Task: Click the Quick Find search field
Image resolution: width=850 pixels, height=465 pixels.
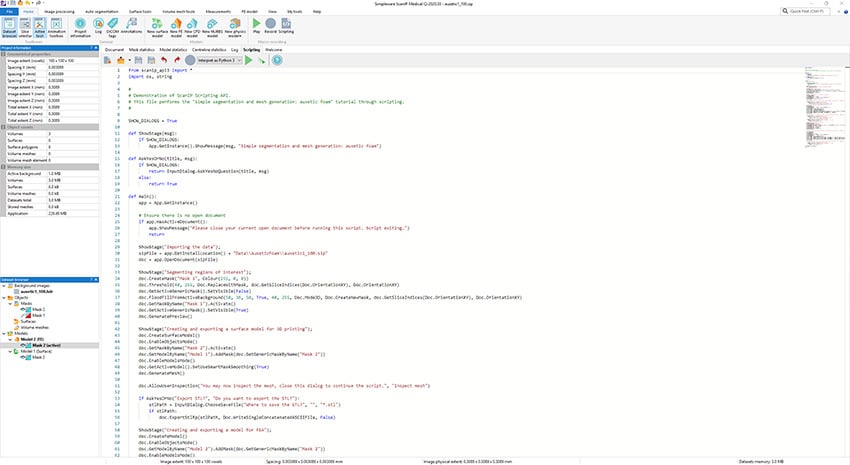Action: click(x=805, y=11)
